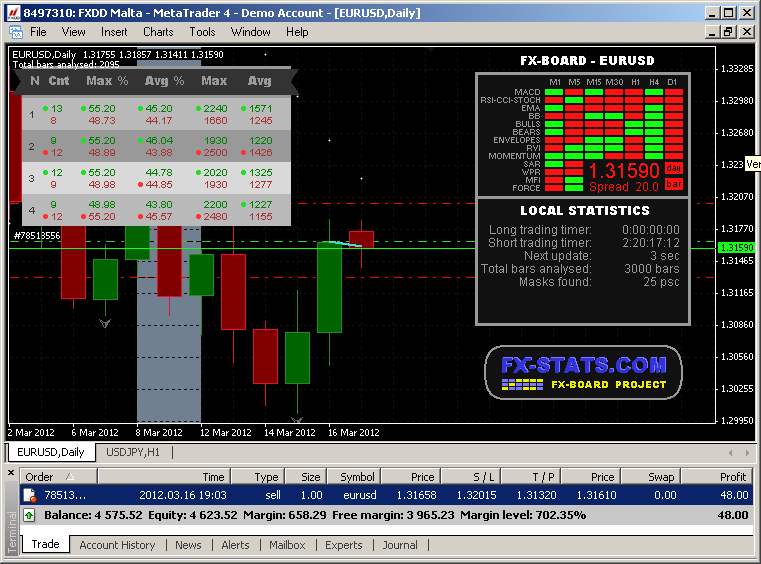
Task: Click the Balance and Equity summary line
Action: [386, 515]
